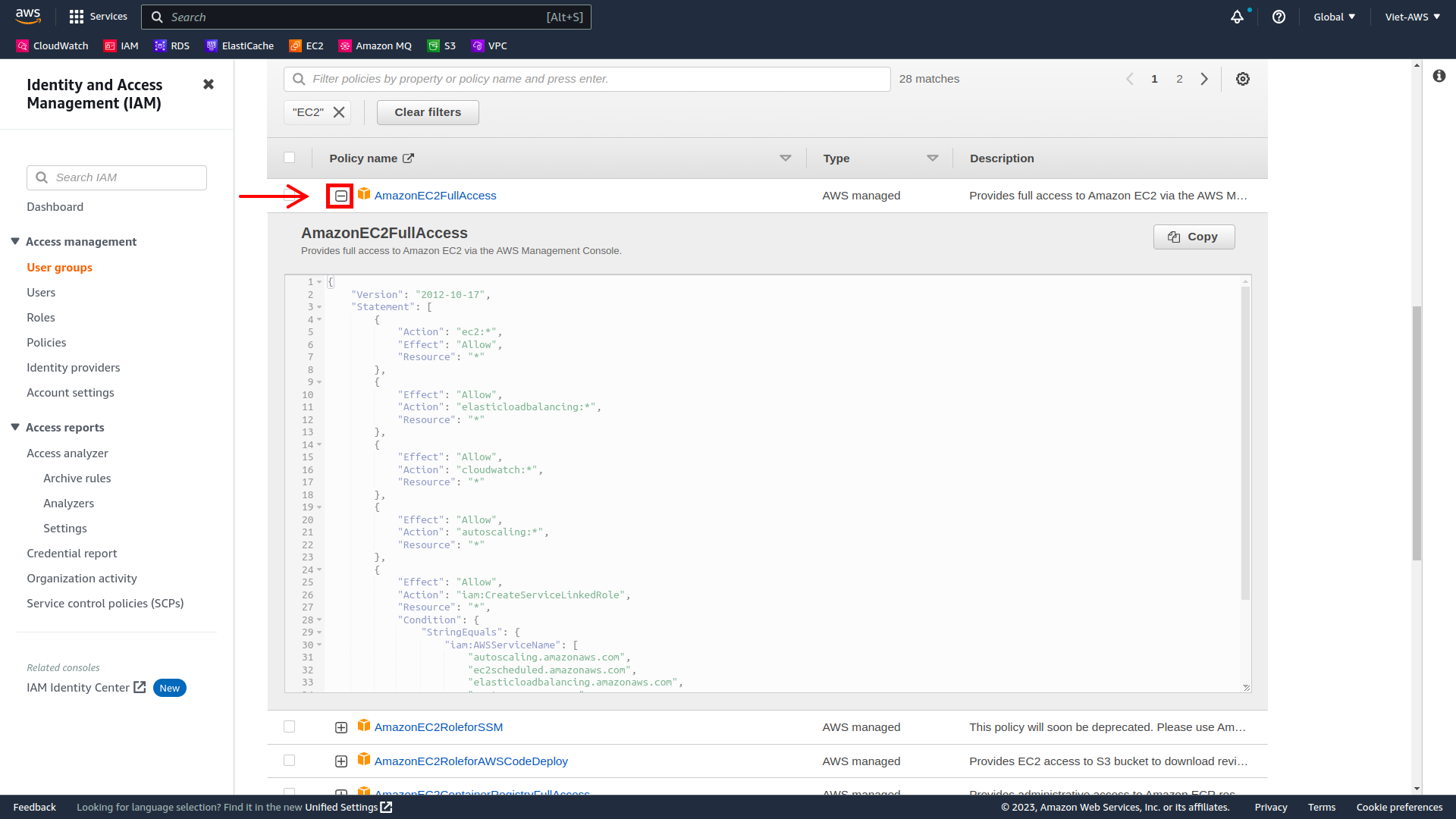Focus the top AWS search bar
The height and width of the screenshot is (819, 1456).
(366, 17)
